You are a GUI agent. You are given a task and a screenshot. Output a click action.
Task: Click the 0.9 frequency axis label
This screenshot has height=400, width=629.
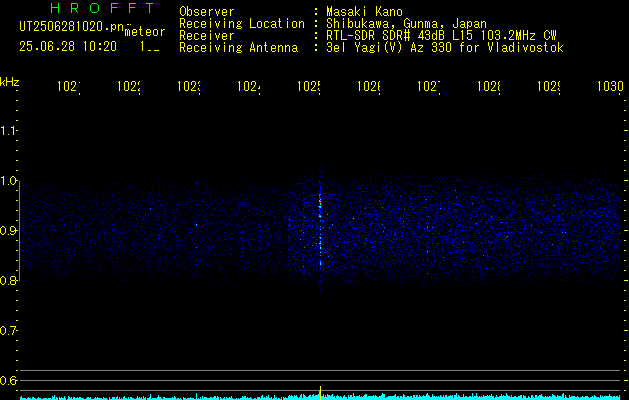coord(9,231)
